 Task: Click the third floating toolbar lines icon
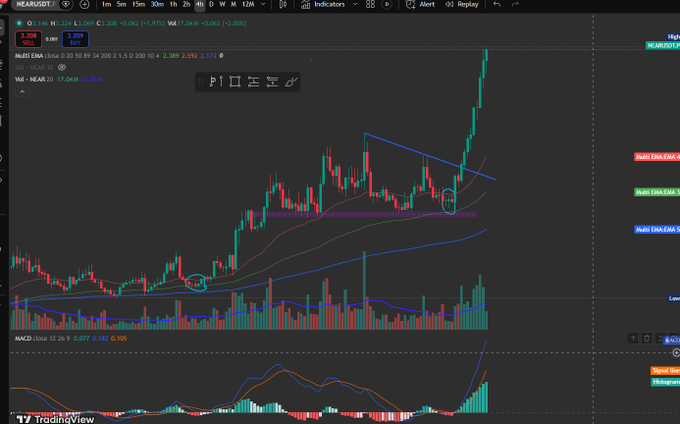(253, 82)
